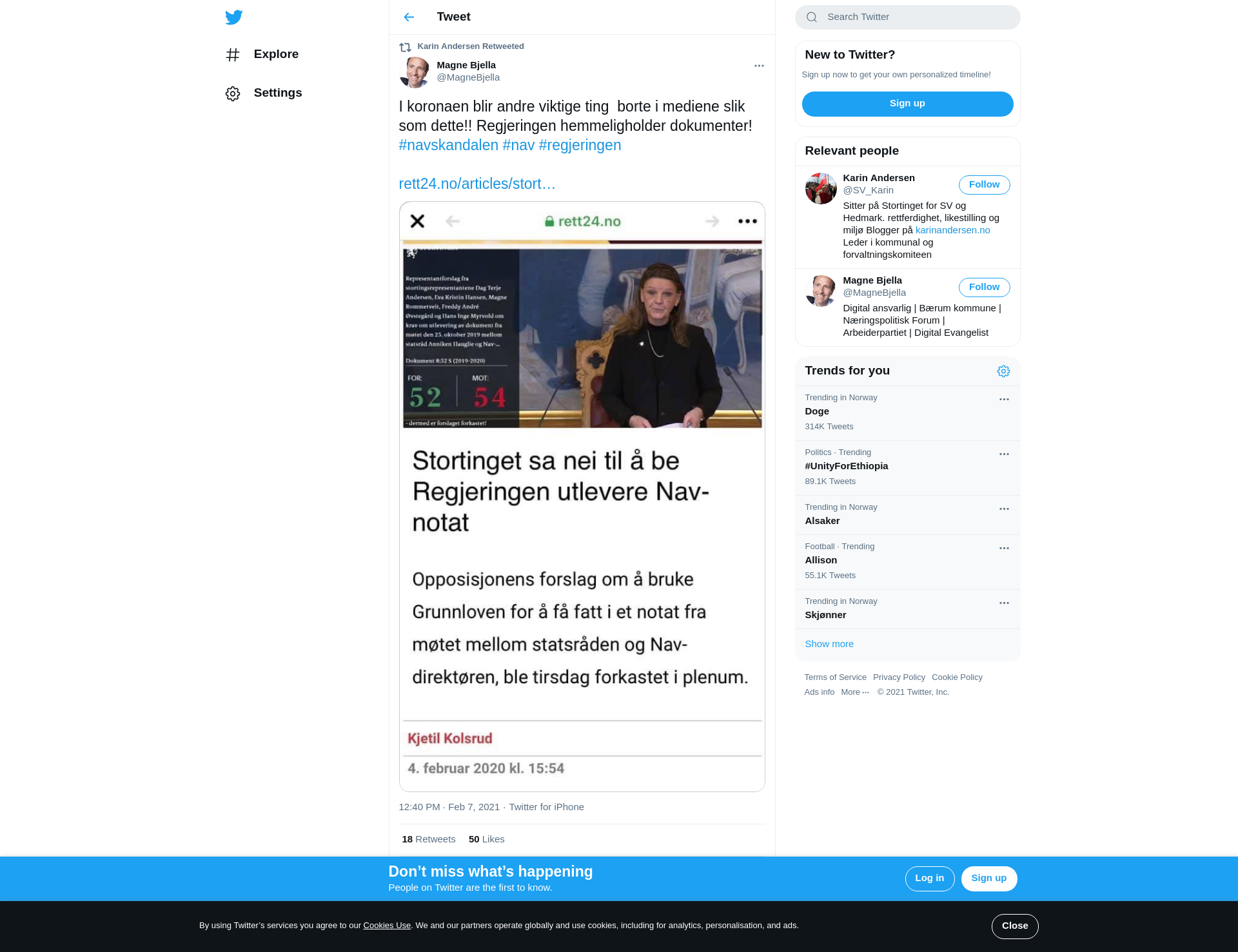This screenshot has height=952, width=1238.
Task: Open options for #UnityForEthiopia trend
Action: point(1004,454)
